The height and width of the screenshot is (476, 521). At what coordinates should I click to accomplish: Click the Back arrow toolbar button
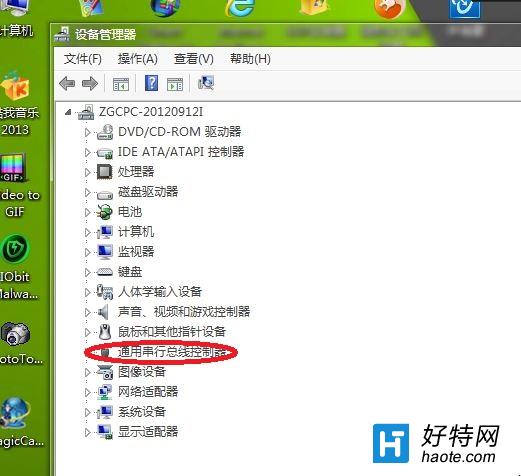[x=67, y=83]
